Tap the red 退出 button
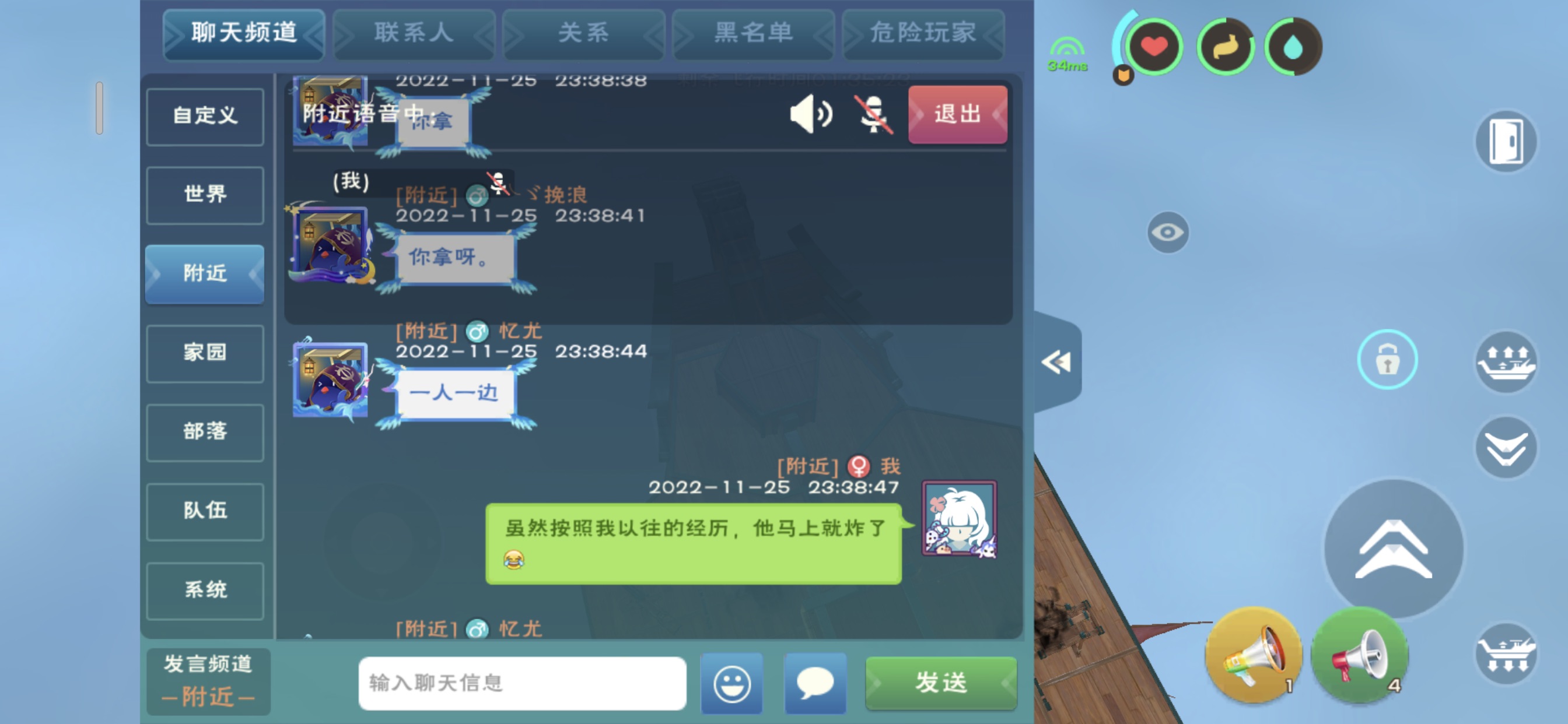 pyautogui.click(x=957, y=114)
